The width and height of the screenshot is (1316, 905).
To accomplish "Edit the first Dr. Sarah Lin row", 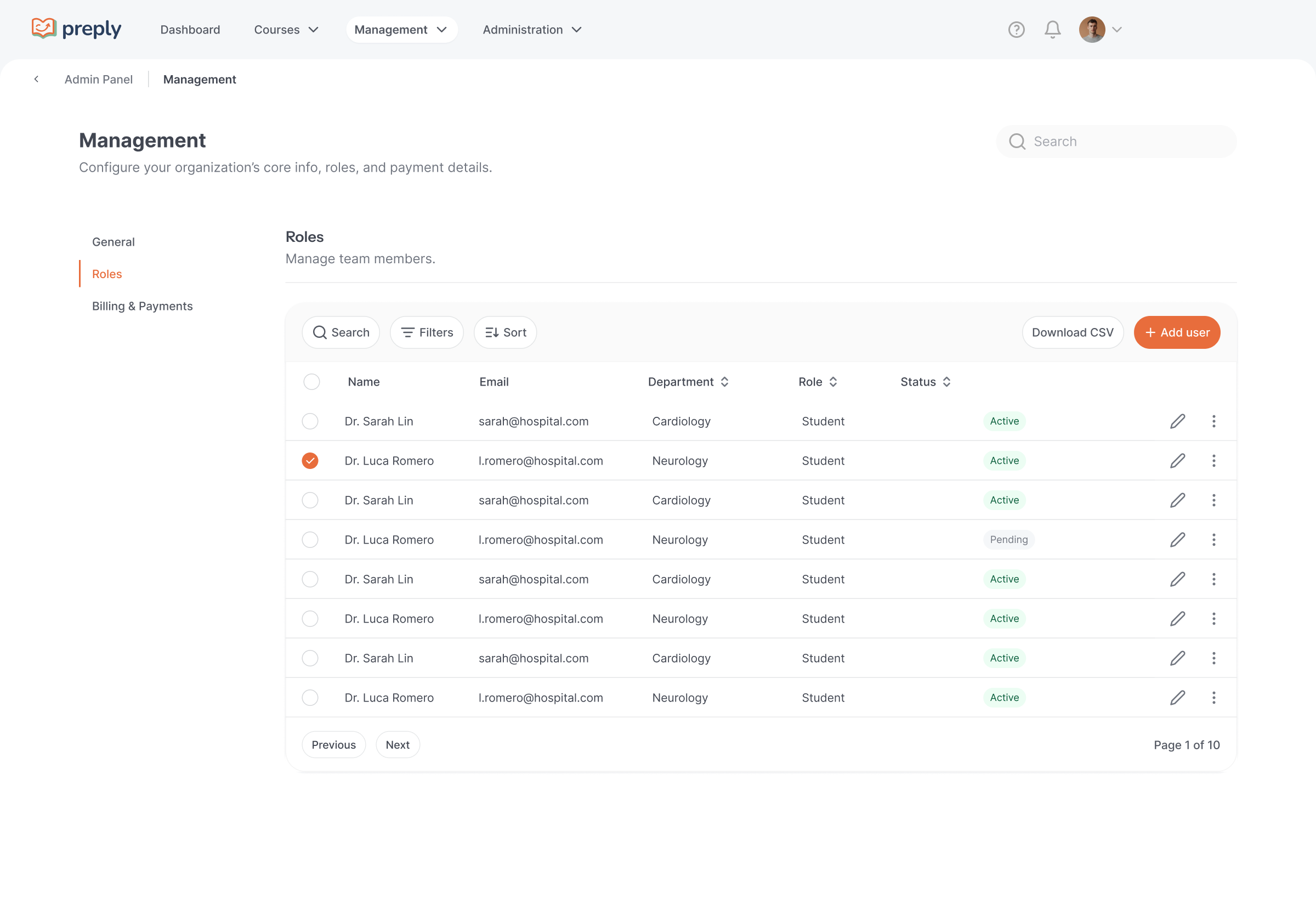I will [1177, 421].
